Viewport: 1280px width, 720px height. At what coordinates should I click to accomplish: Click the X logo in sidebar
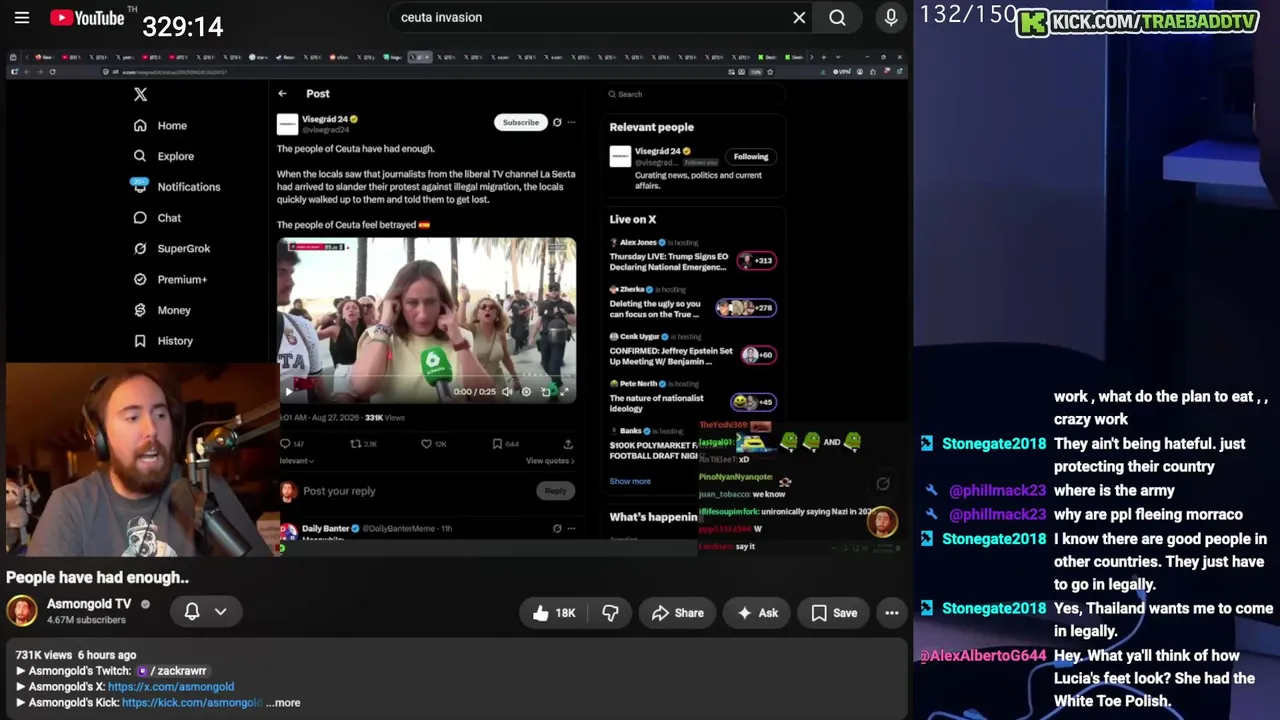[x=140, y=95]
